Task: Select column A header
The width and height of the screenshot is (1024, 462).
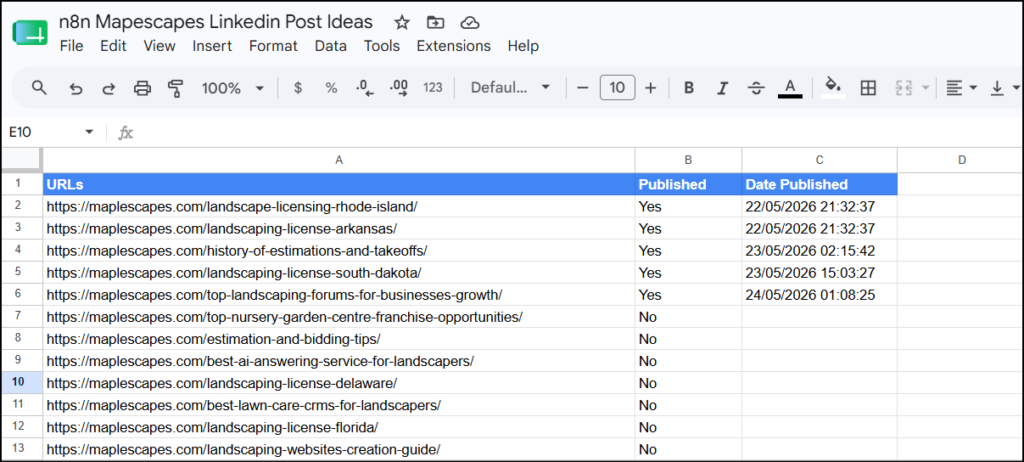Action: pyautogui.click(x=338, y=160)
